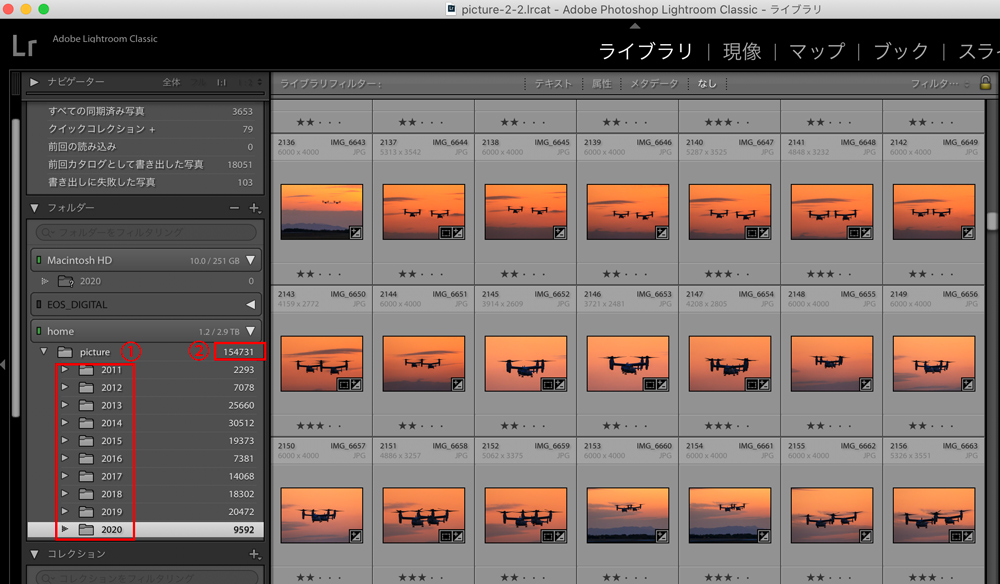Screen dimensions: 1000x584
Task: Click the padlock icon on the library filter bar
Action: point(987,84)
